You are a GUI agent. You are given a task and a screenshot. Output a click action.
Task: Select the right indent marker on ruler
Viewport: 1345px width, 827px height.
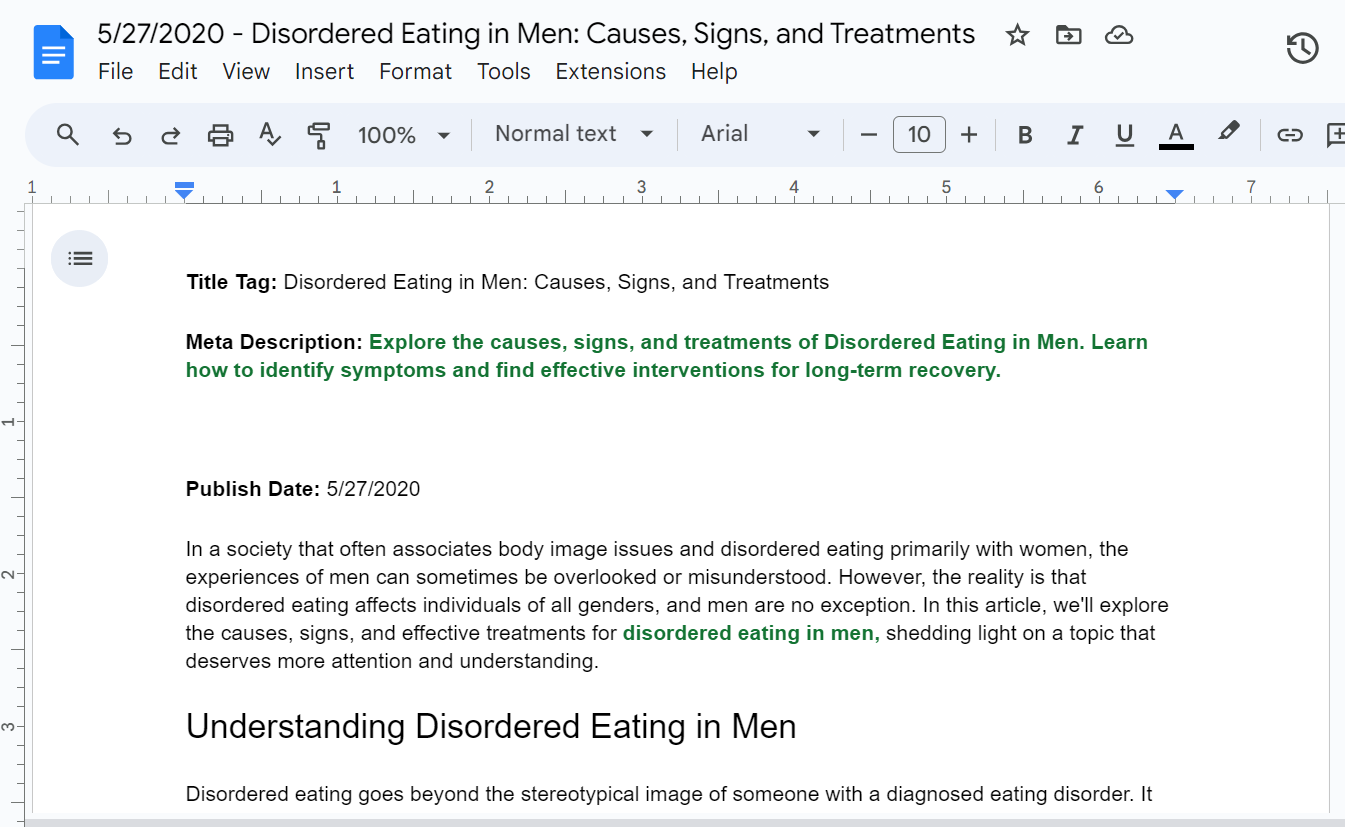pyautogui.click(x=1175, y=194)
